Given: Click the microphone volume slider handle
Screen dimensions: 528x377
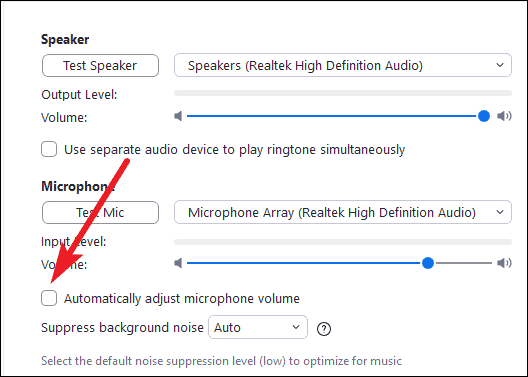Looking at the screenshot, I should point(428,263).
